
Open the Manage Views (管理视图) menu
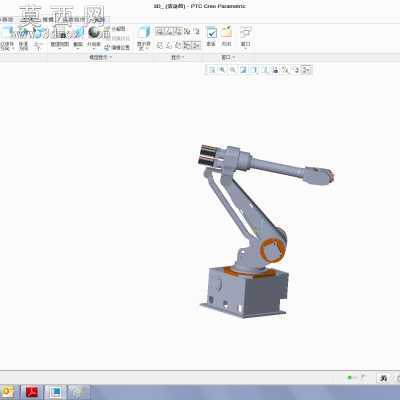60,39
